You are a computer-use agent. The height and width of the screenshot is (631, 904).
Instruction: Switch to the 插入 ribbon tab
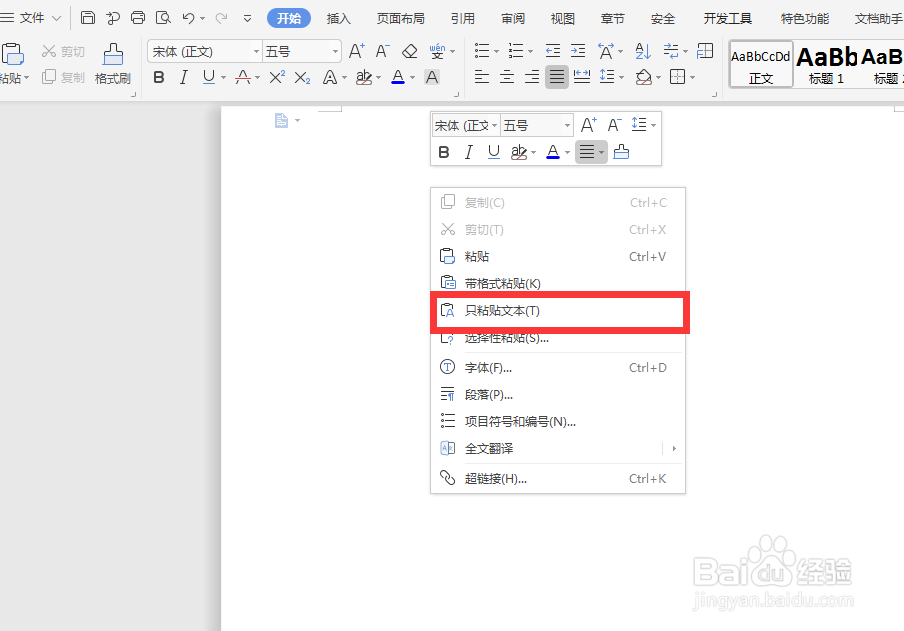click(338, 17)
